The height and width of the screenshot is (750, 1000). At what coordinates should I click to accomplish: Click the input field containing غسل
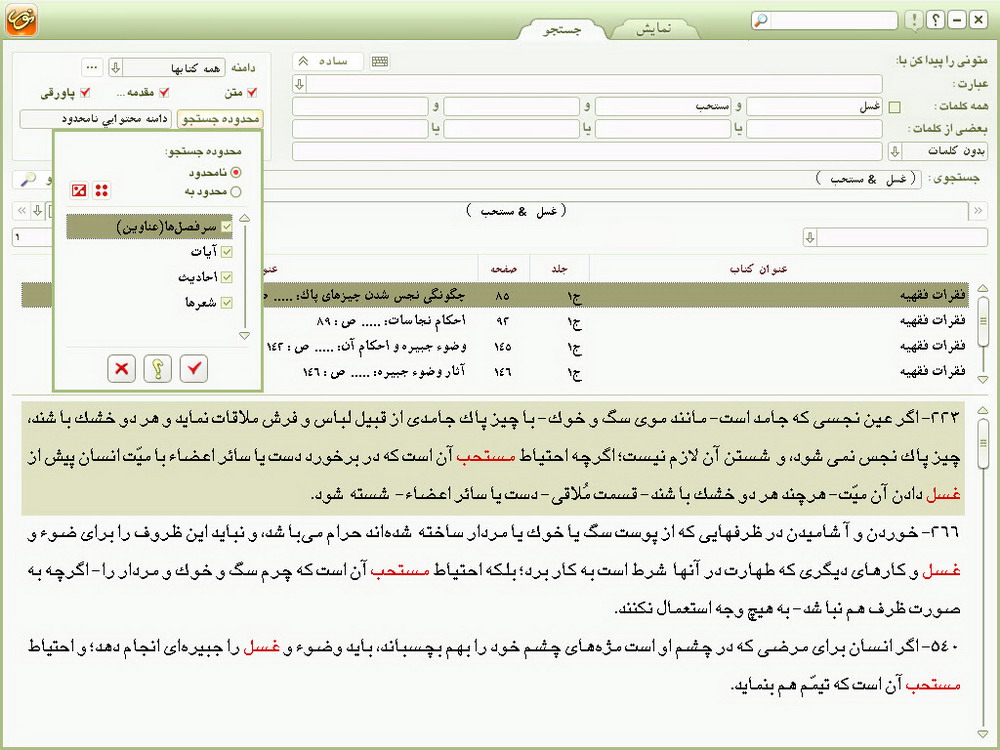coord(814,107)
